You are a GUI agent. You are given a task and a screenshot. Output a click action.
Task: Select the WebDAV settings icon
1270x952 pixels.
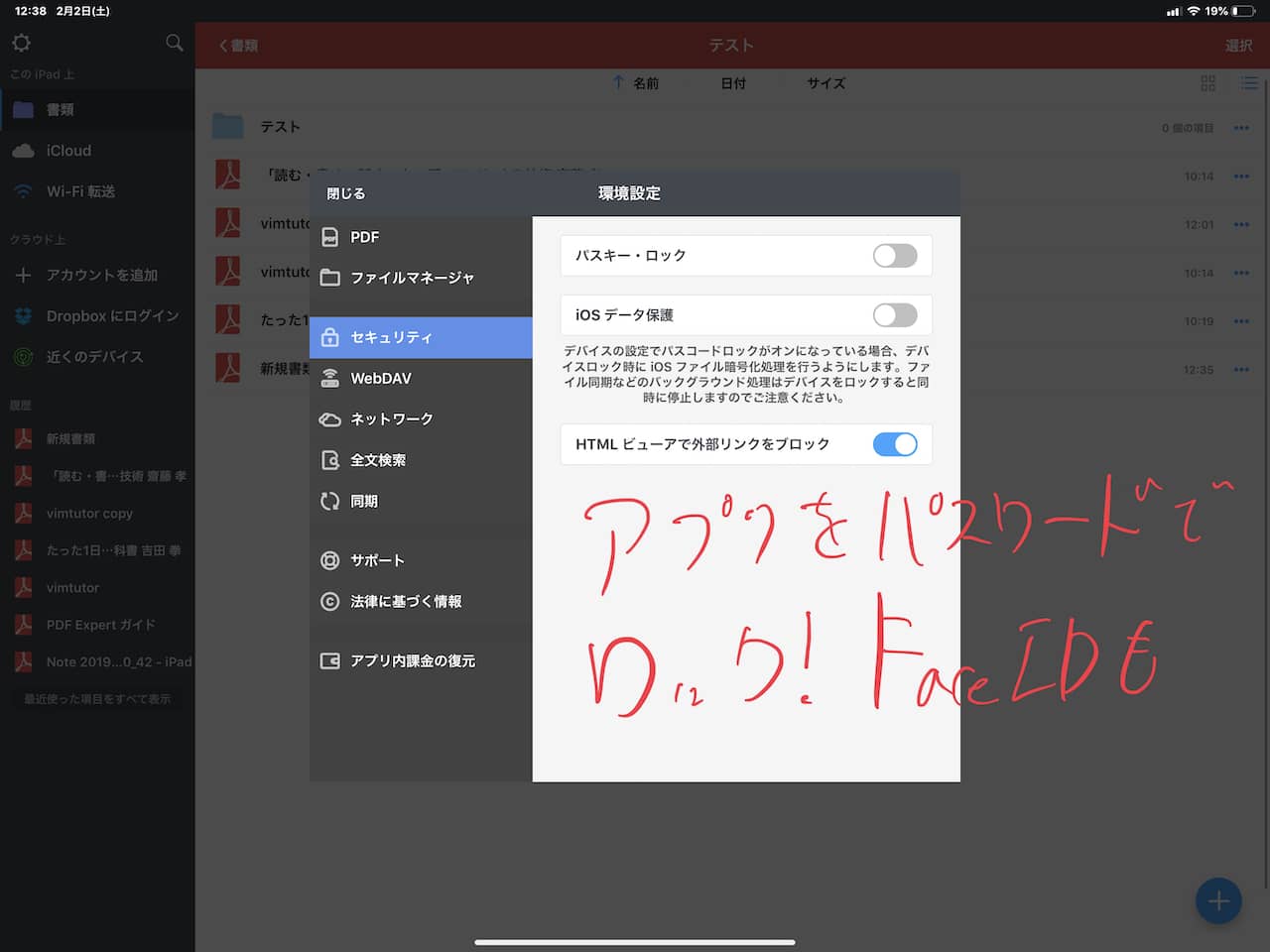pos(330,378)
